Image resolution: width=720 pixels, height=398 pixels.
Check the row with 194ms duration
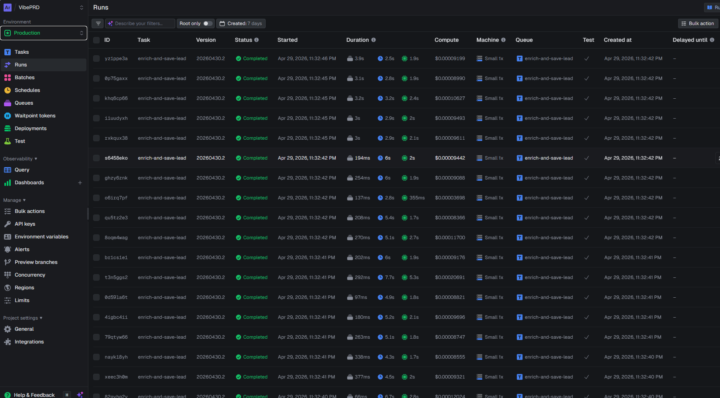click(96, 158)
